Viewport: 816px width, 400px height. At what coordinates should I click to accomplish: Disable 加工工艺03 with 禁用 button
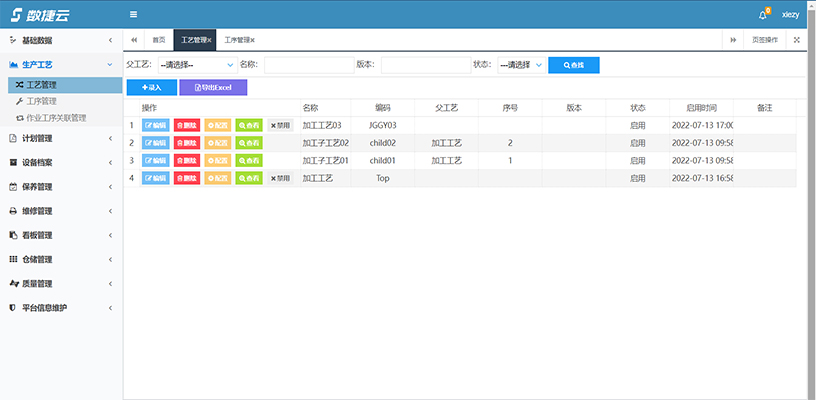(280, 126)
